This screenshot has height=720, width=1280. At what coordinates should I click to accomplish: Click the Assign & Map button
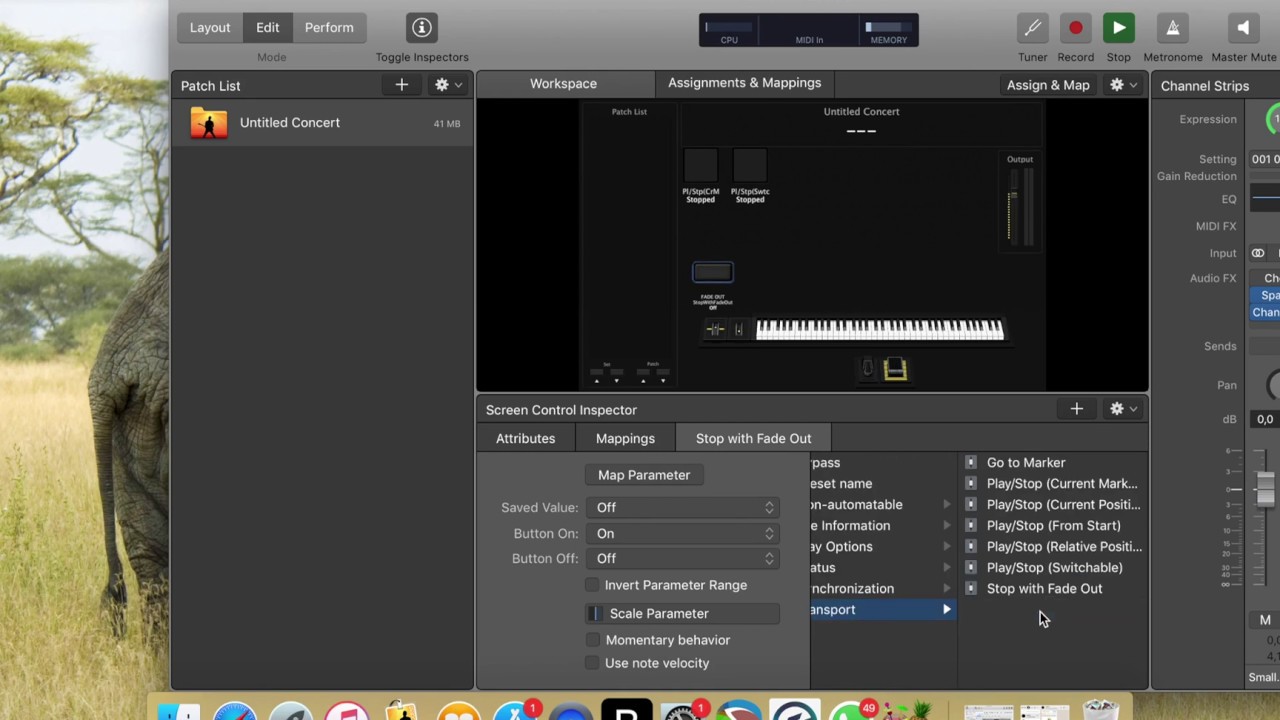tap(1048, 85)
